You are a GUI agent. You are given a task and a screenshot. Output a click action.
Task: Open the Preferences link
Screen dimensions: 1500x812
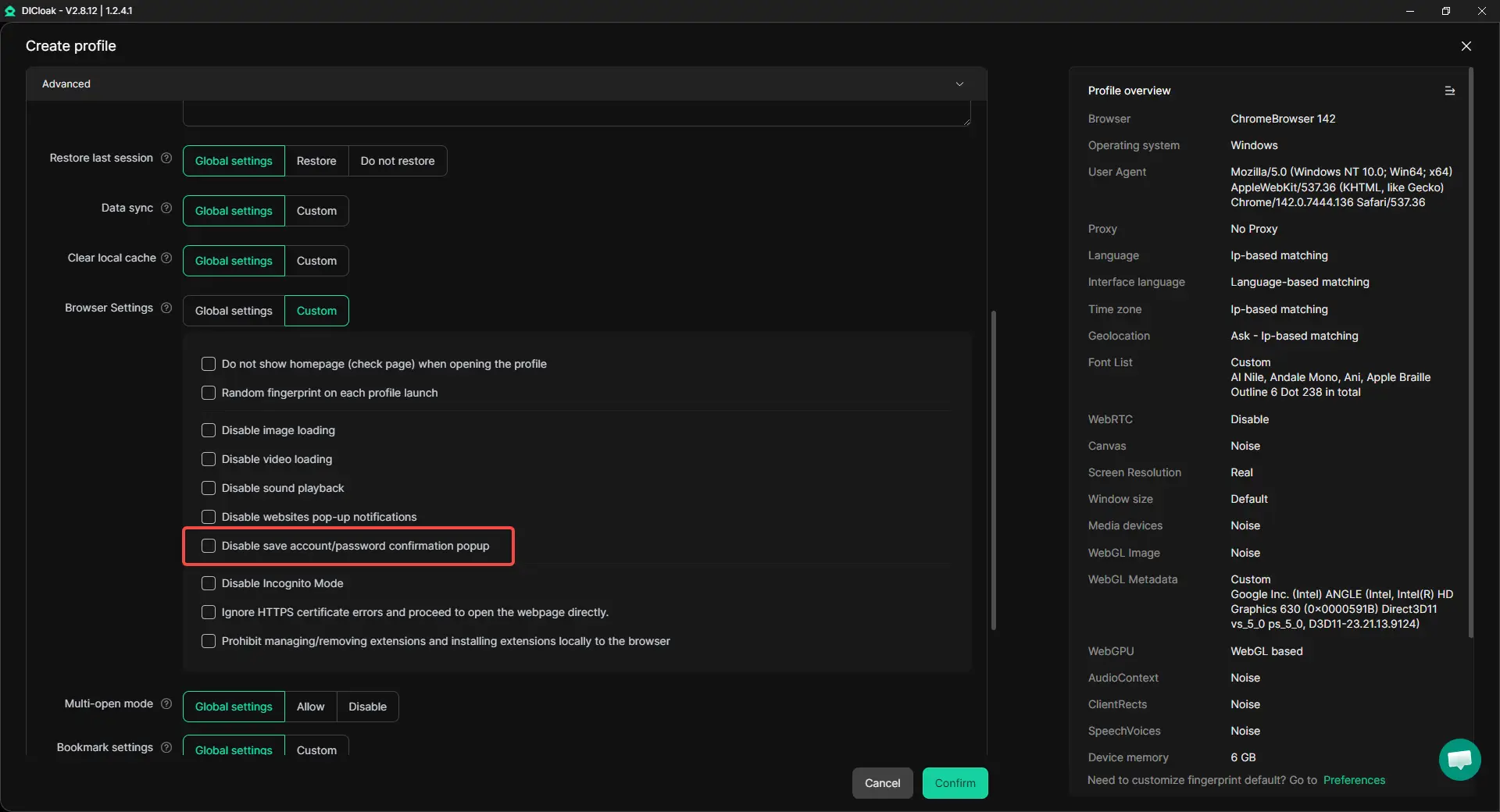(x=1353, y=781)
